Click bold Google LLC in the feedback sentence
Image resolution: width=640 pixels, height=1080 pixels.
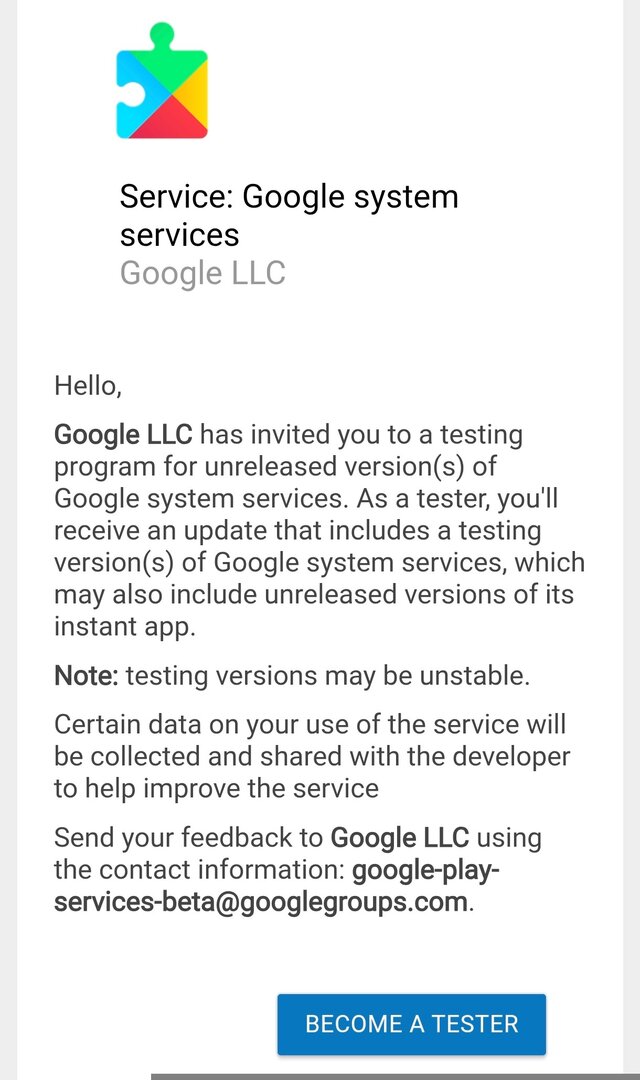(x=399, y=837)
